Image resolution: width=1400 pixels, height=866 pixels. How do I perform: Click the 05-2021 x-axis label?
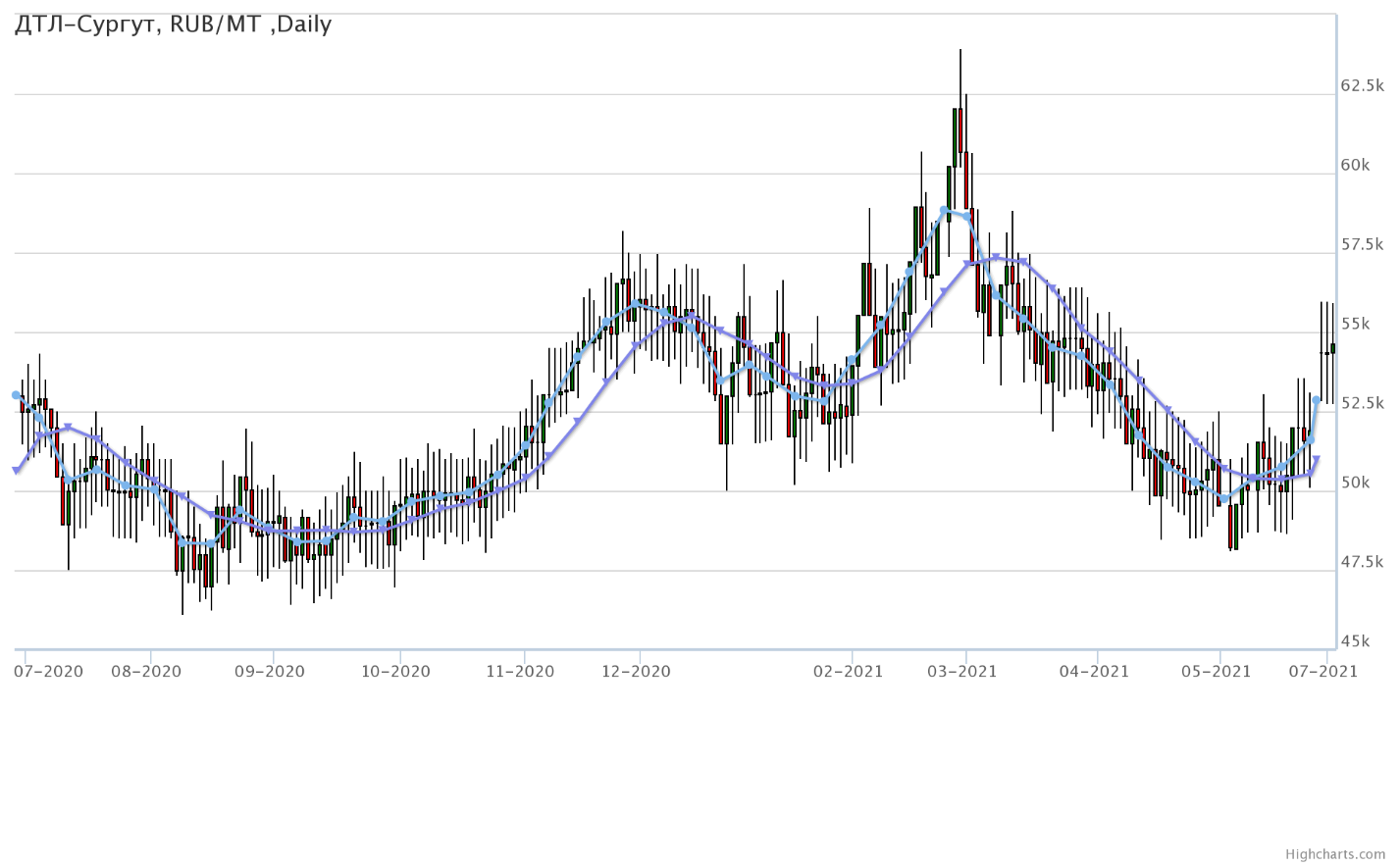[x=1217, y=672]
